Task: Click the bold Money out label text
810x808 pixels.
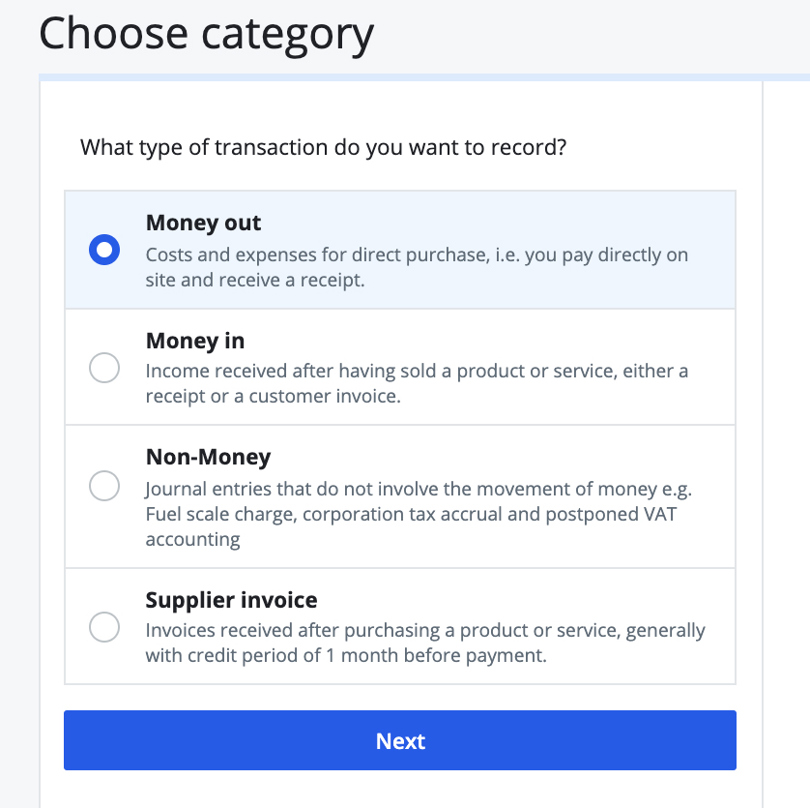Action: pos(203,223)
